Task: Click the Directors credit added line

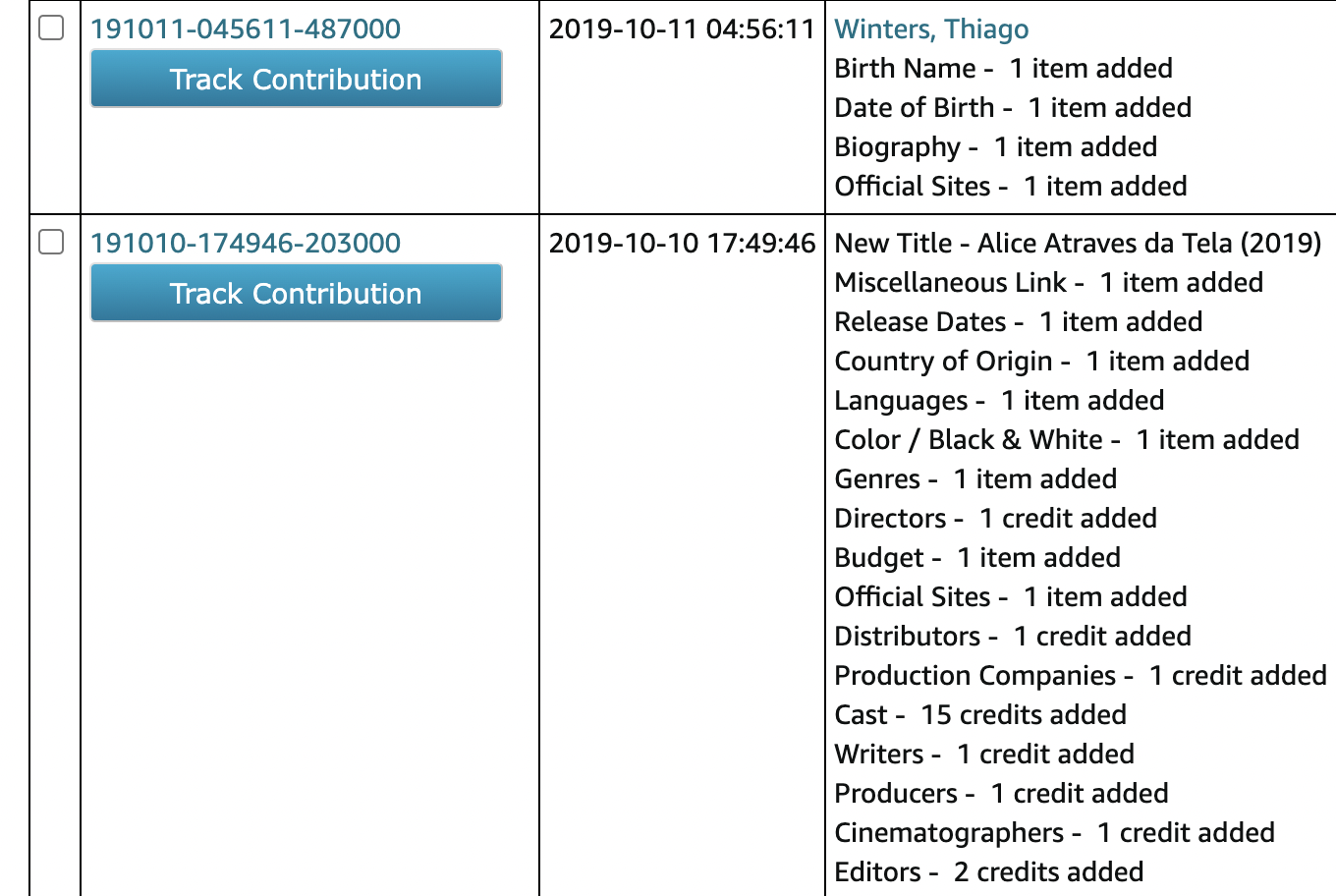Action: [995, 518]
